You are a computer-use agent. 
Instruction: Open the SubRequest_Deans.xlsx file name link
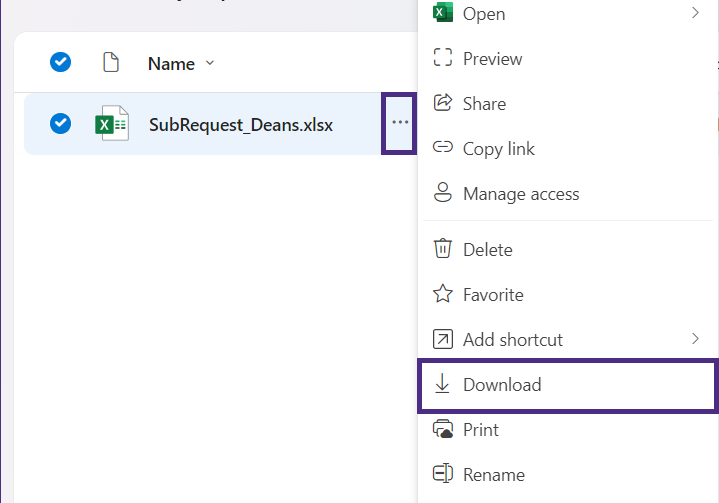pos(241,125)
